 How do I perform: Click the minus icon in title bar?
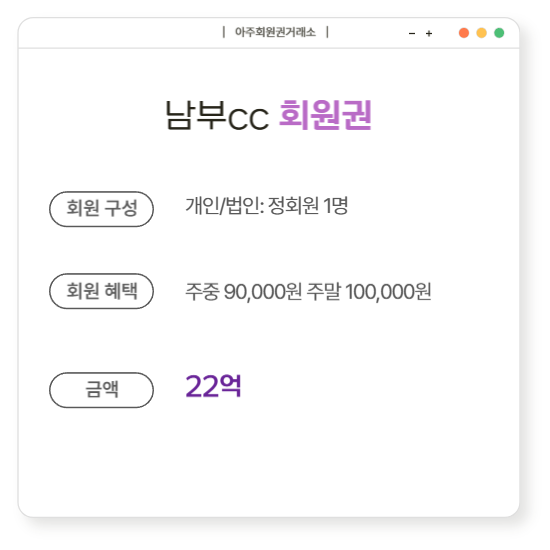click(x=412, y=34)
